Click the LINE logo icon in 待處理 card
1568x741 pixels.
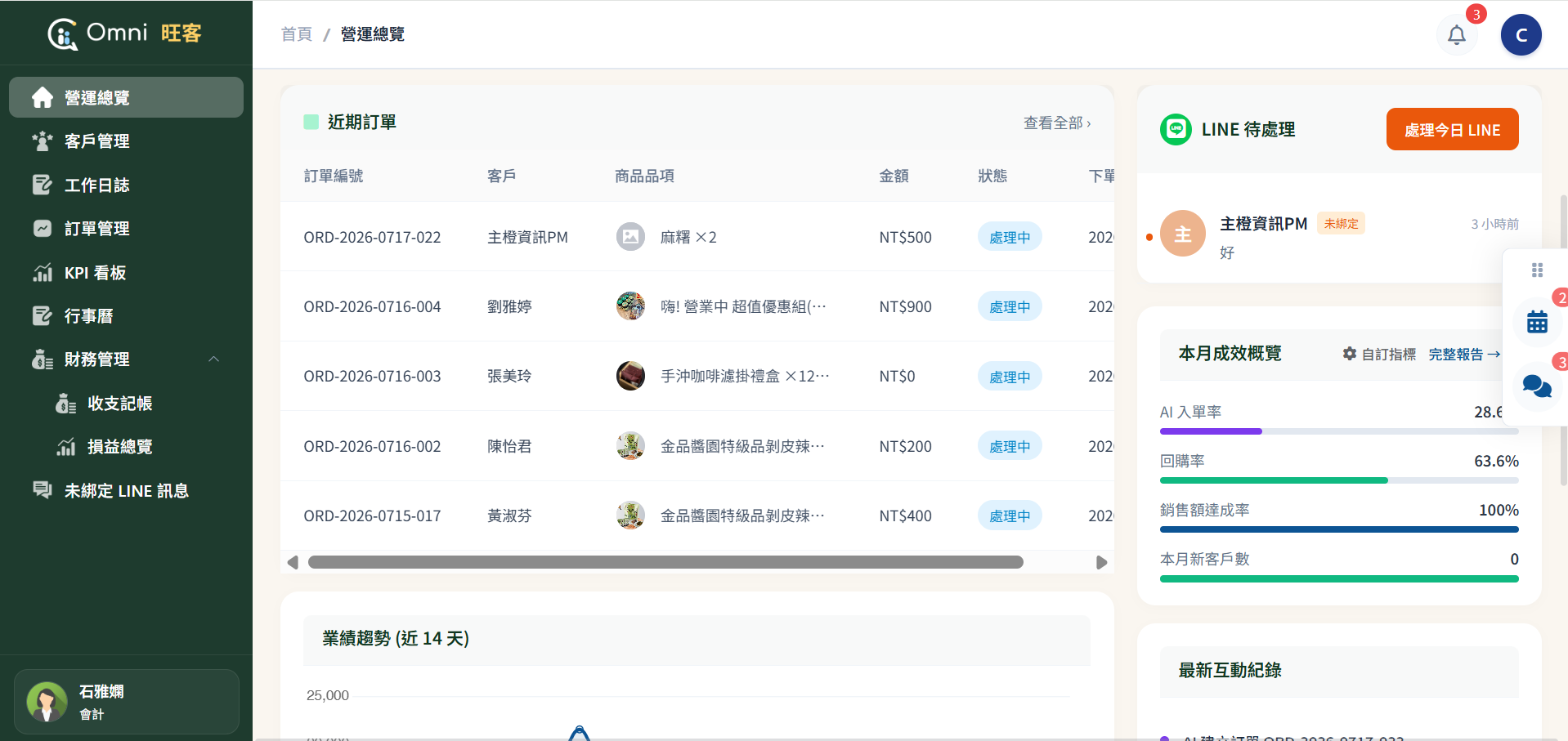tap(1176, 129)
